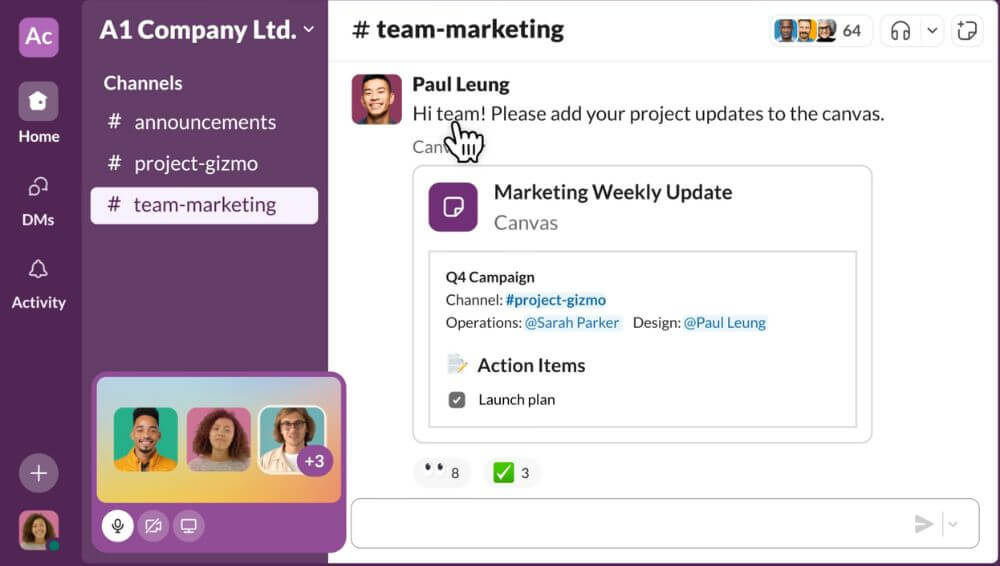
Task: Open the Ac workspace switcher icon
Action: (39, 37)
